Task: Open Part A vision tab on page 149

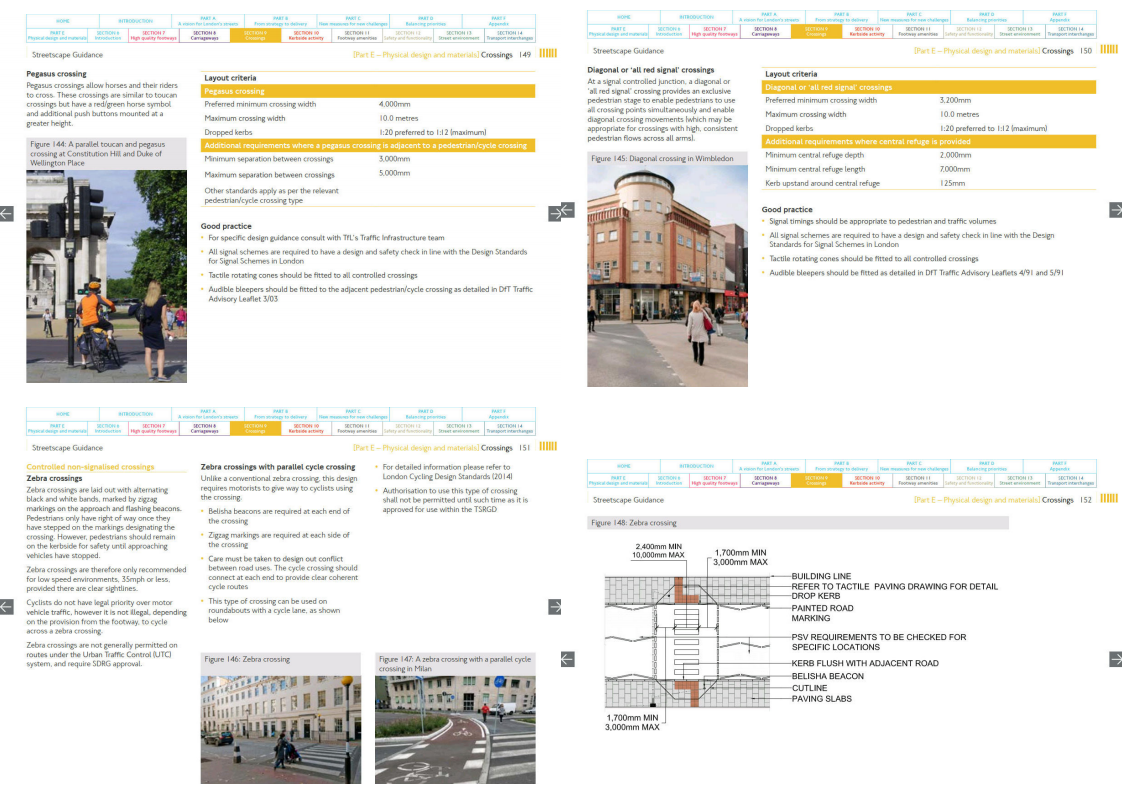Action: pos(208,21)
